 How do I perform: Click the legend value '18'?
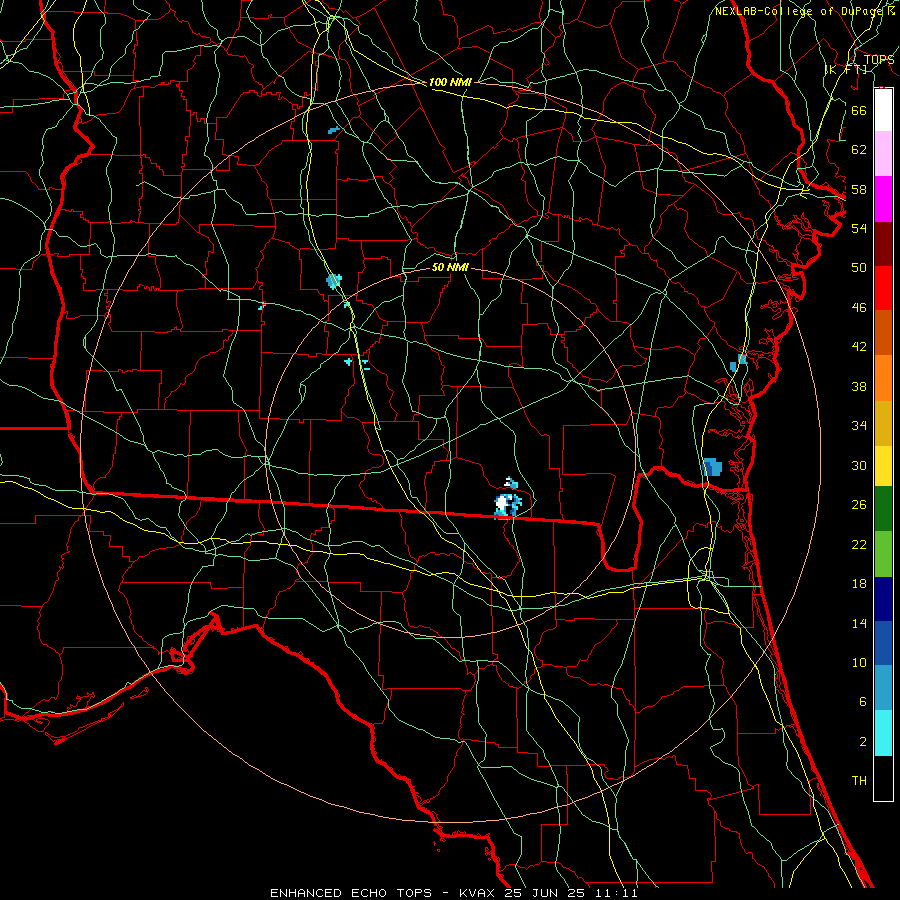[859, 584]
